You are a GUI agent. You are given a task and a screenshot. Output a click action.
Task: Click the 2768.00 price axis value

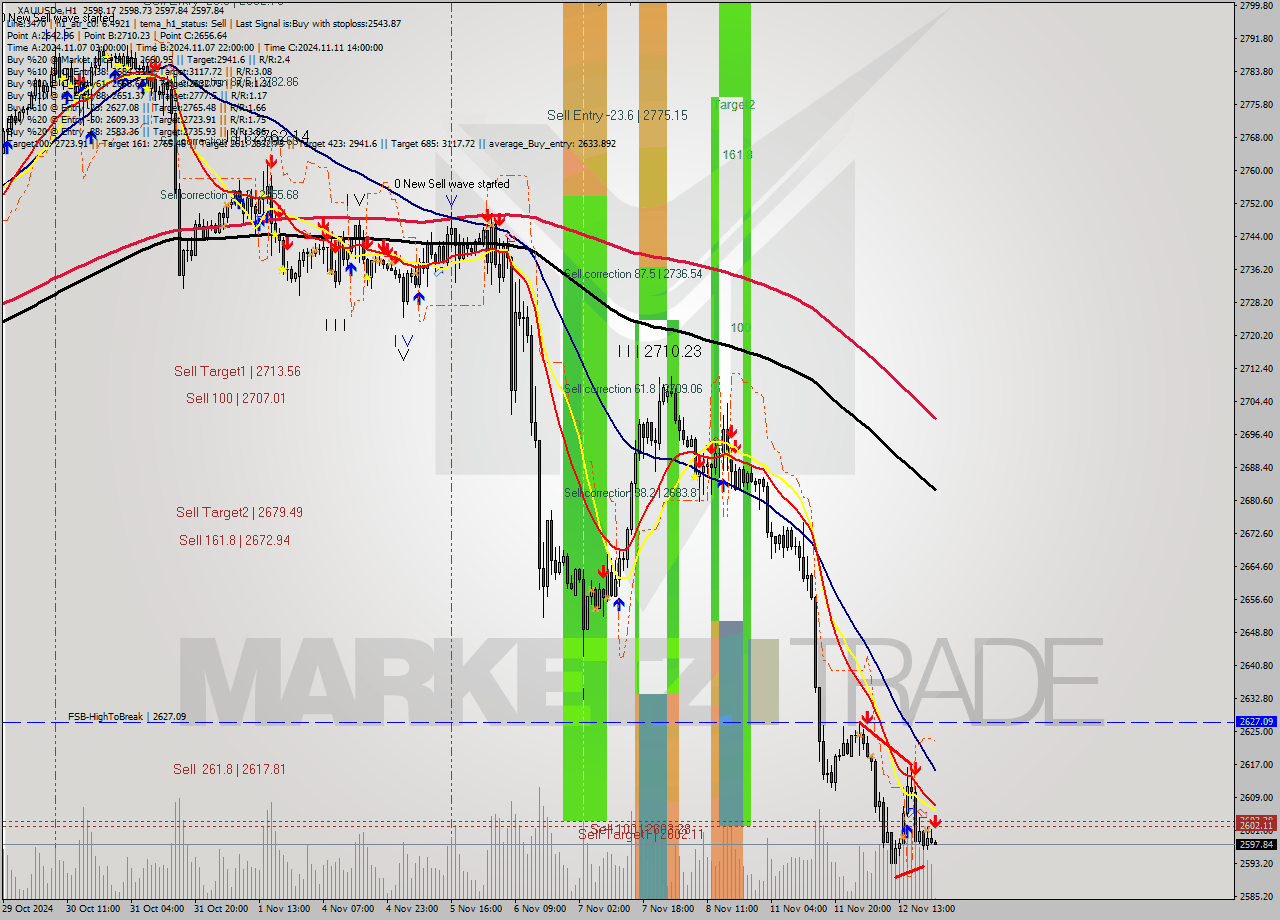pyautogui.click(x=1256, y=138)
